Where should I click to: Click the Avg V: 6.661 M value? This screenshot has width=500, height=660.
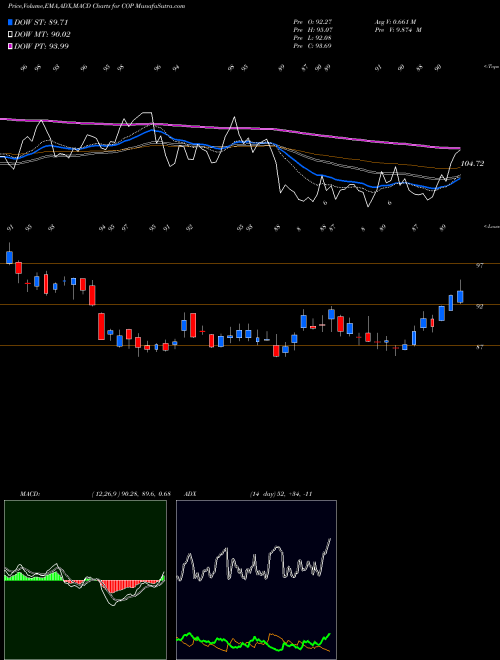point(395,22)
